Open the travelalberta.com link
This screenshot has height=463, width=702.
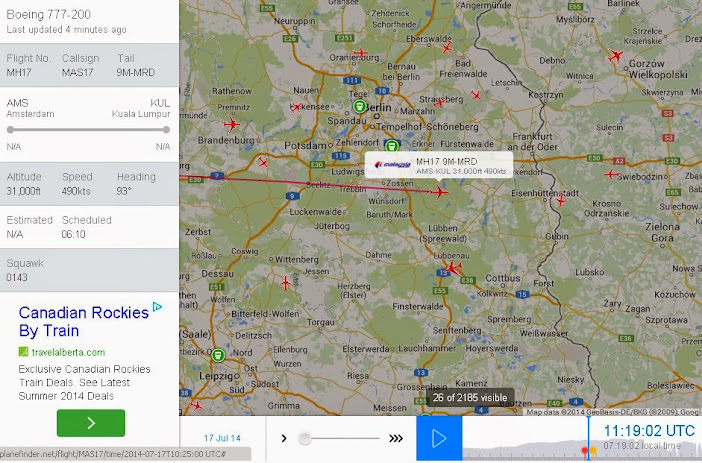pos(68,352)
